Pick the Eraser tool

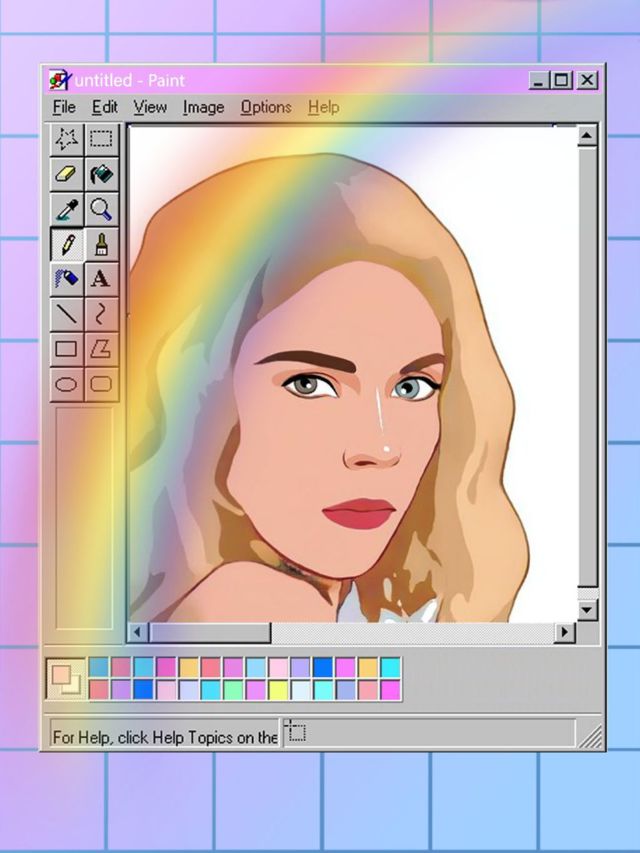click(67, 174)
